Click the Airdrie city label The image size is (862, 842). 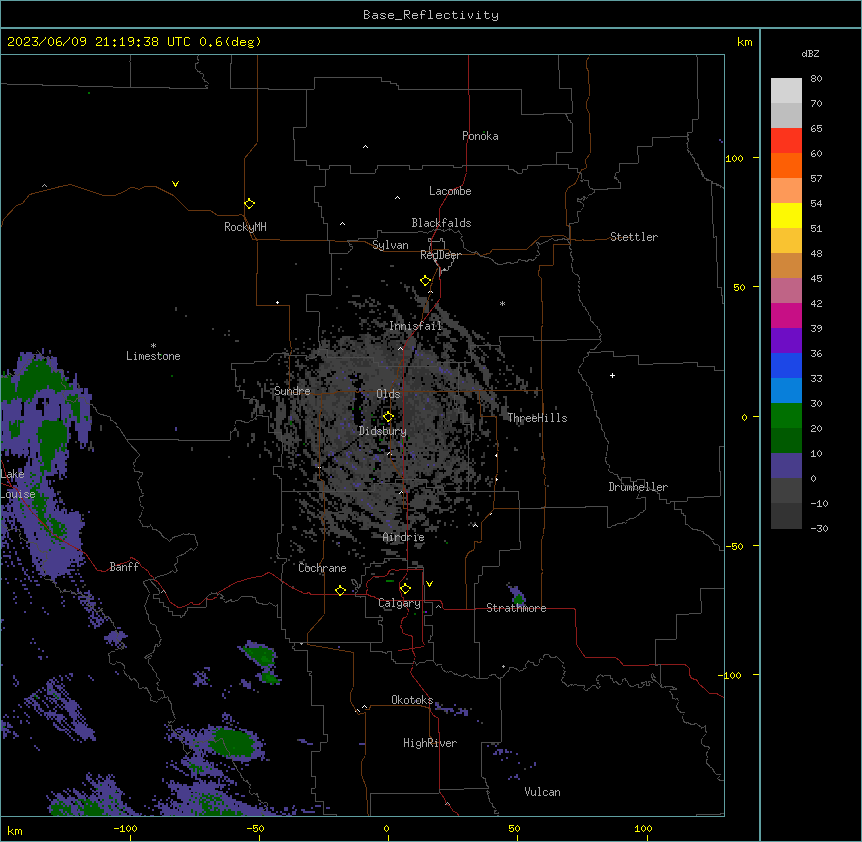(403, 537)
